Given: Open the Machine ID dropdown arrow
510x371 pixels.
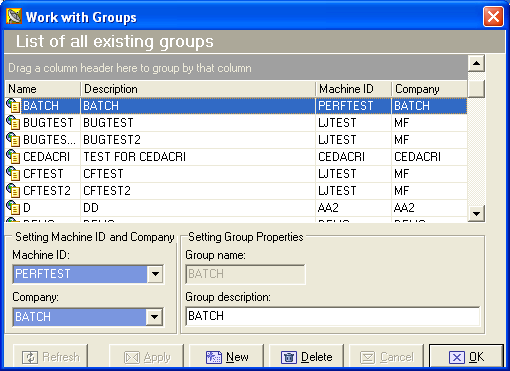Looking at the screenshot, I should coord(155,274).
